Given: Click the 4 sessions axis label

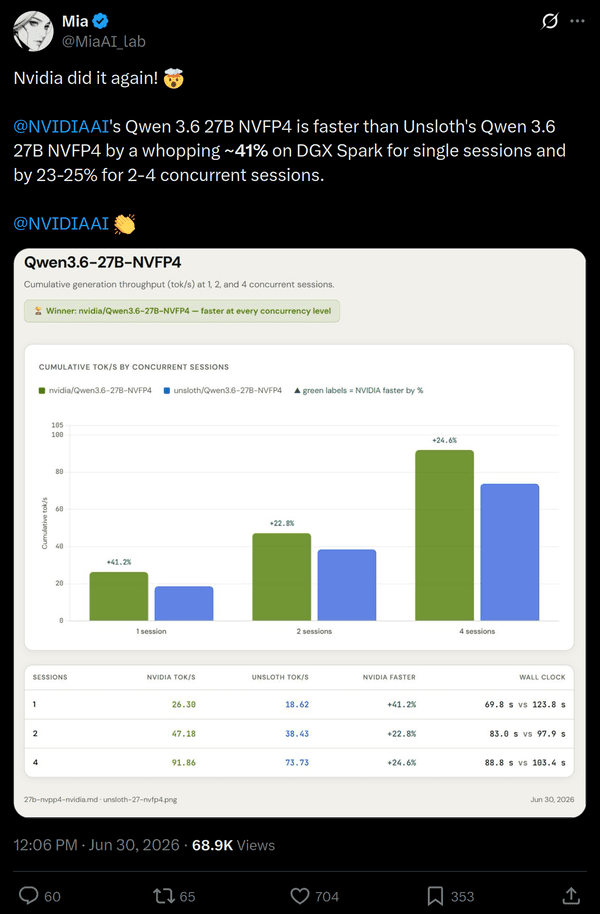Looking at the screenshot, I should coord(477,631).
